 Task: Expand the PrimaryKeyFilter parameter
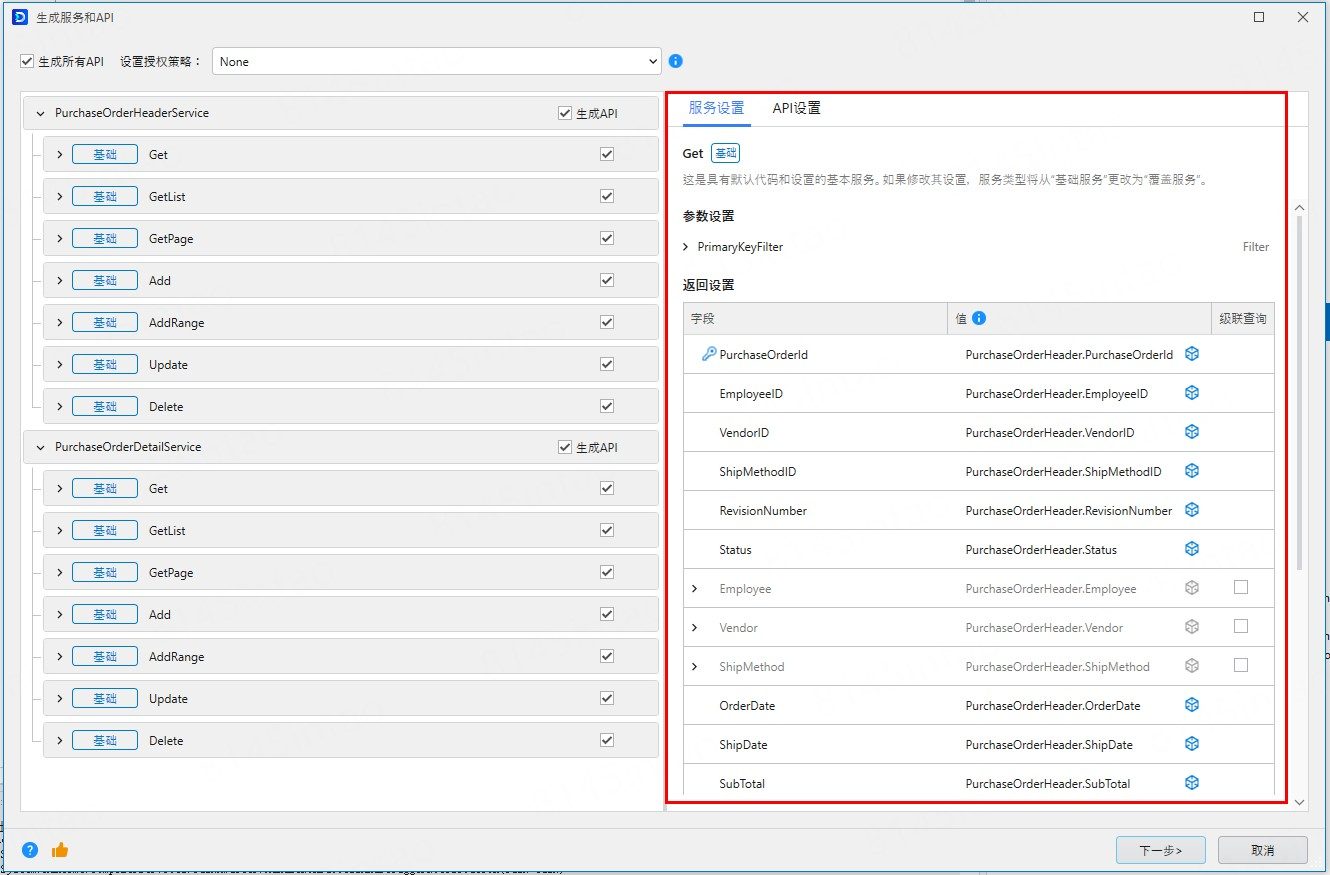click(x=686, y=247)
